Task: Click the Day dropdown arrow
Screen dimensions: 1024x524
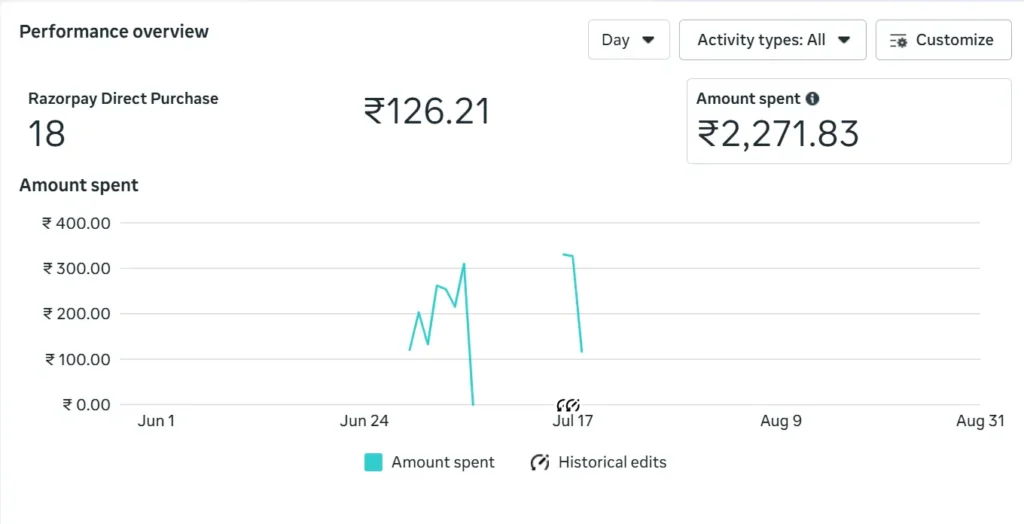Action: 648,40
